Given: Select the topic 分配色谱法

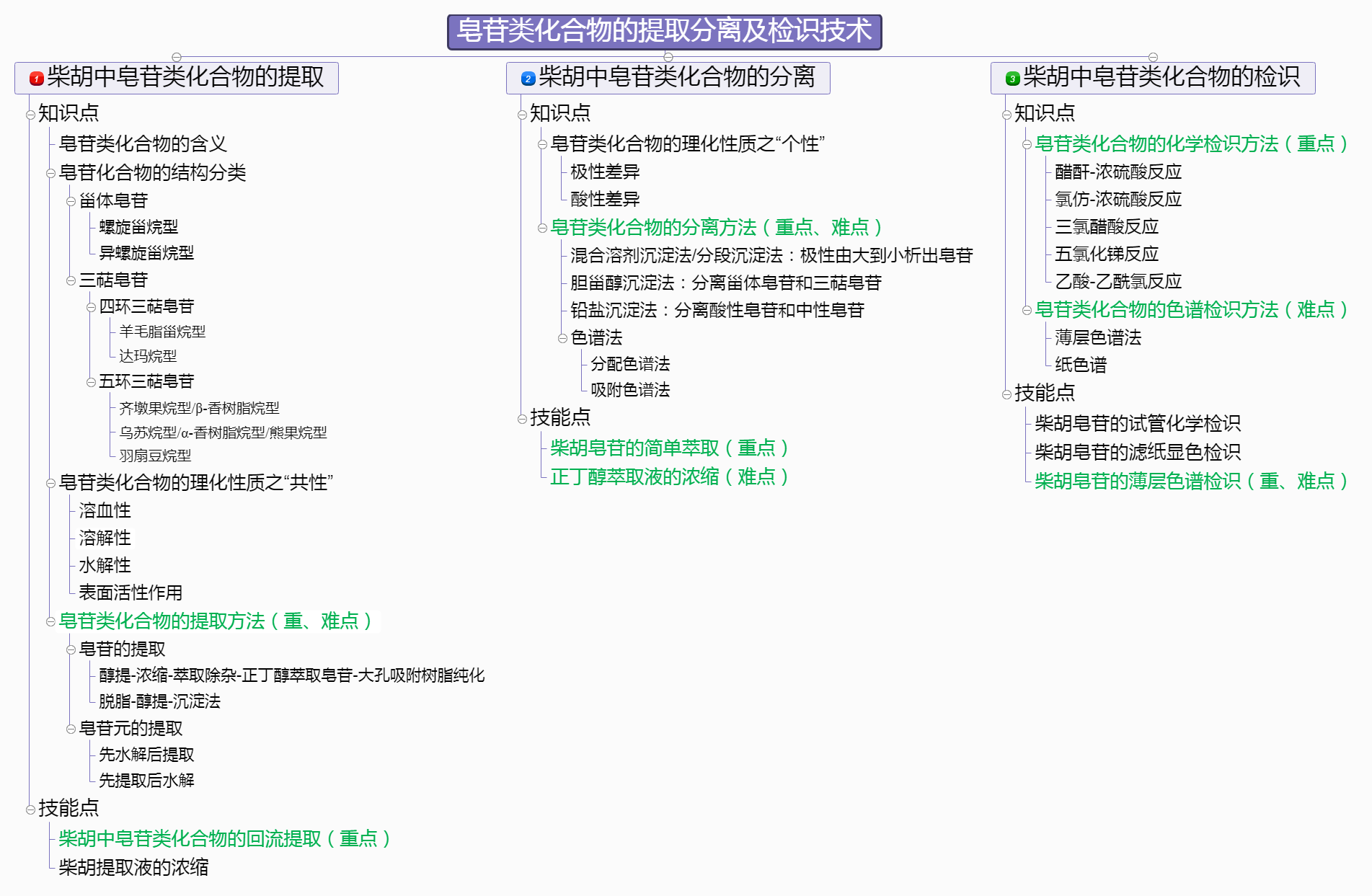Looking at the screenshot, I should (x=630, y=363).
